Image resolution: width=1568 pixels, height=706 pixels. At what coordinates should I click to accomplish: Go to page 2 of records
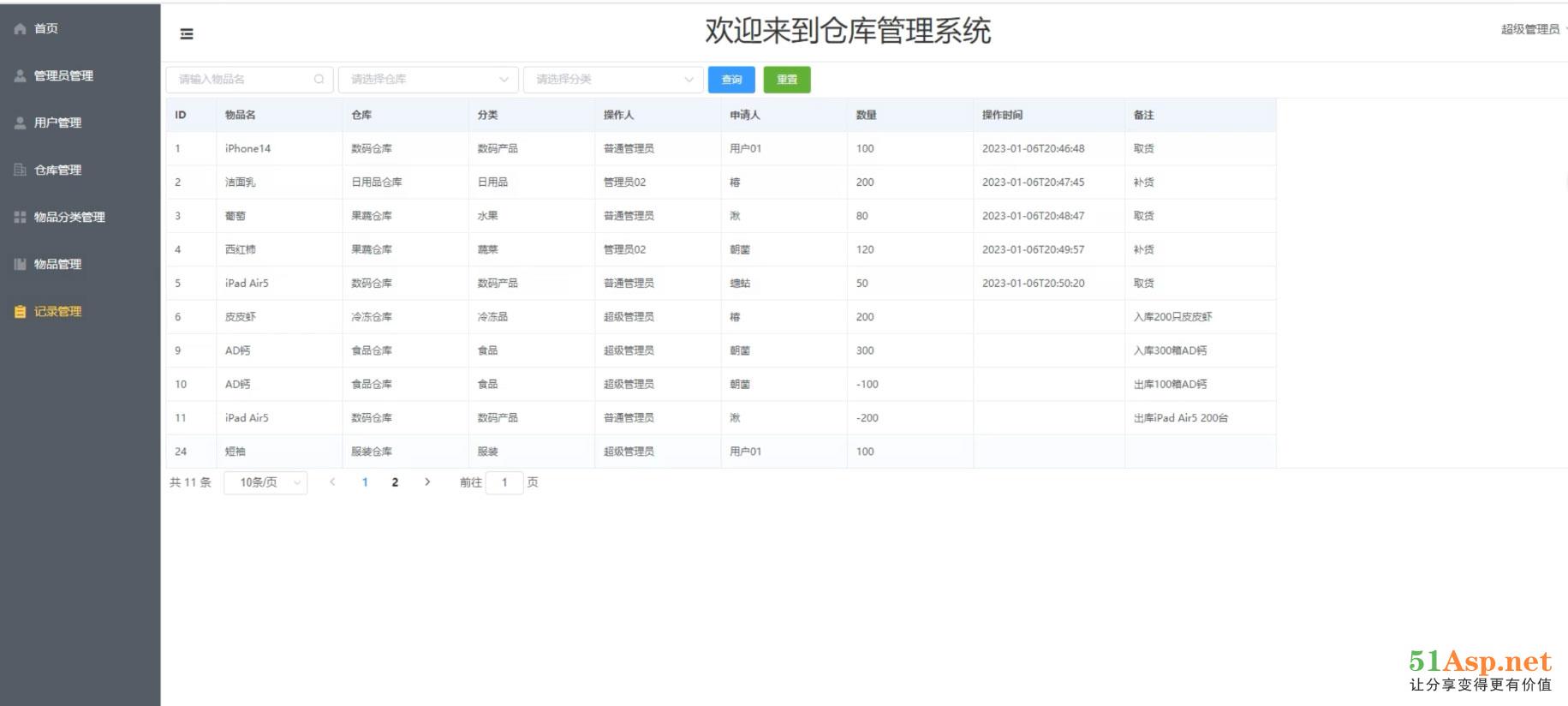pos(395,483)
